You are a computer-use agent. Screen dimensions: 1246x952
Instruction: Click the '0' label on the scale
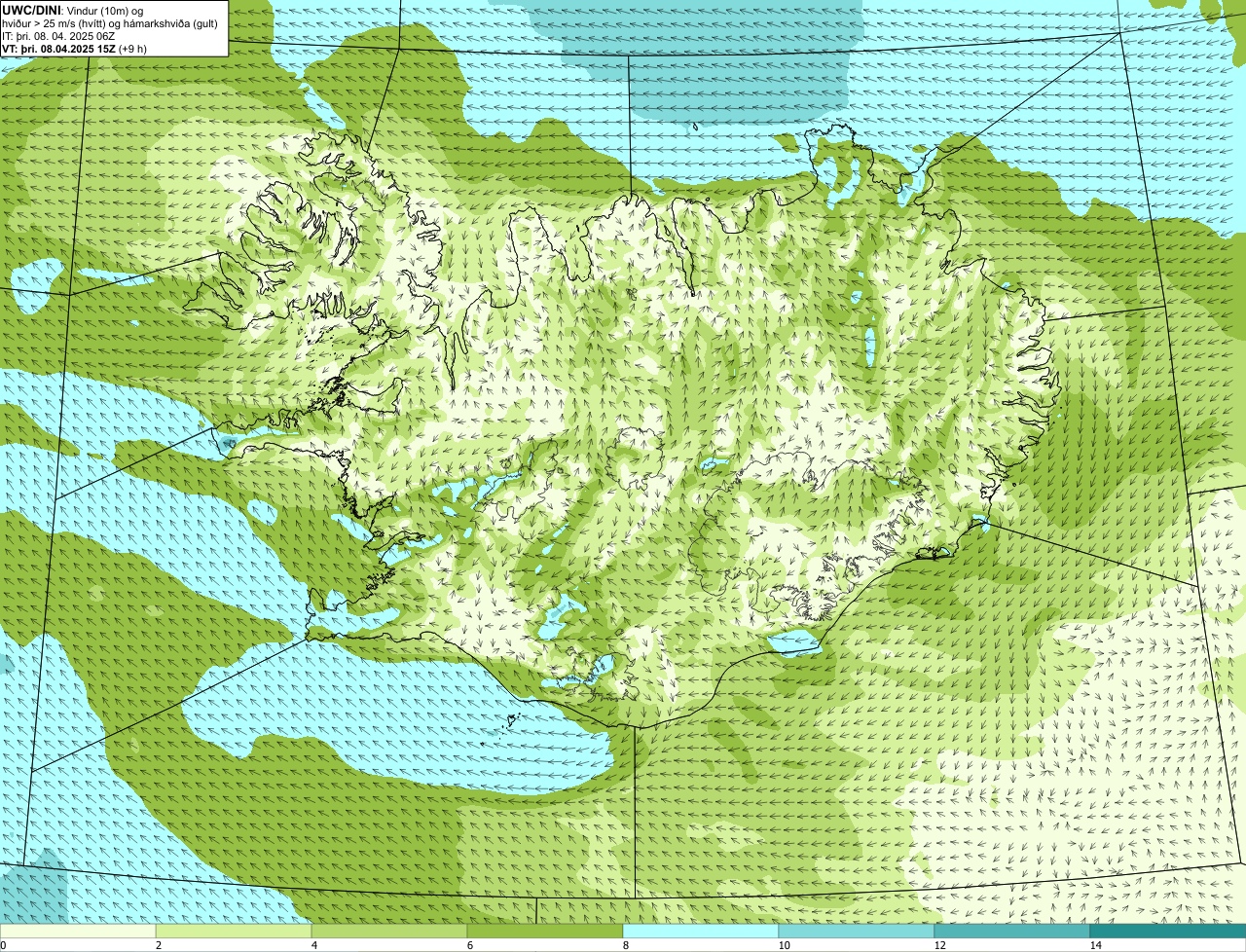3,945
